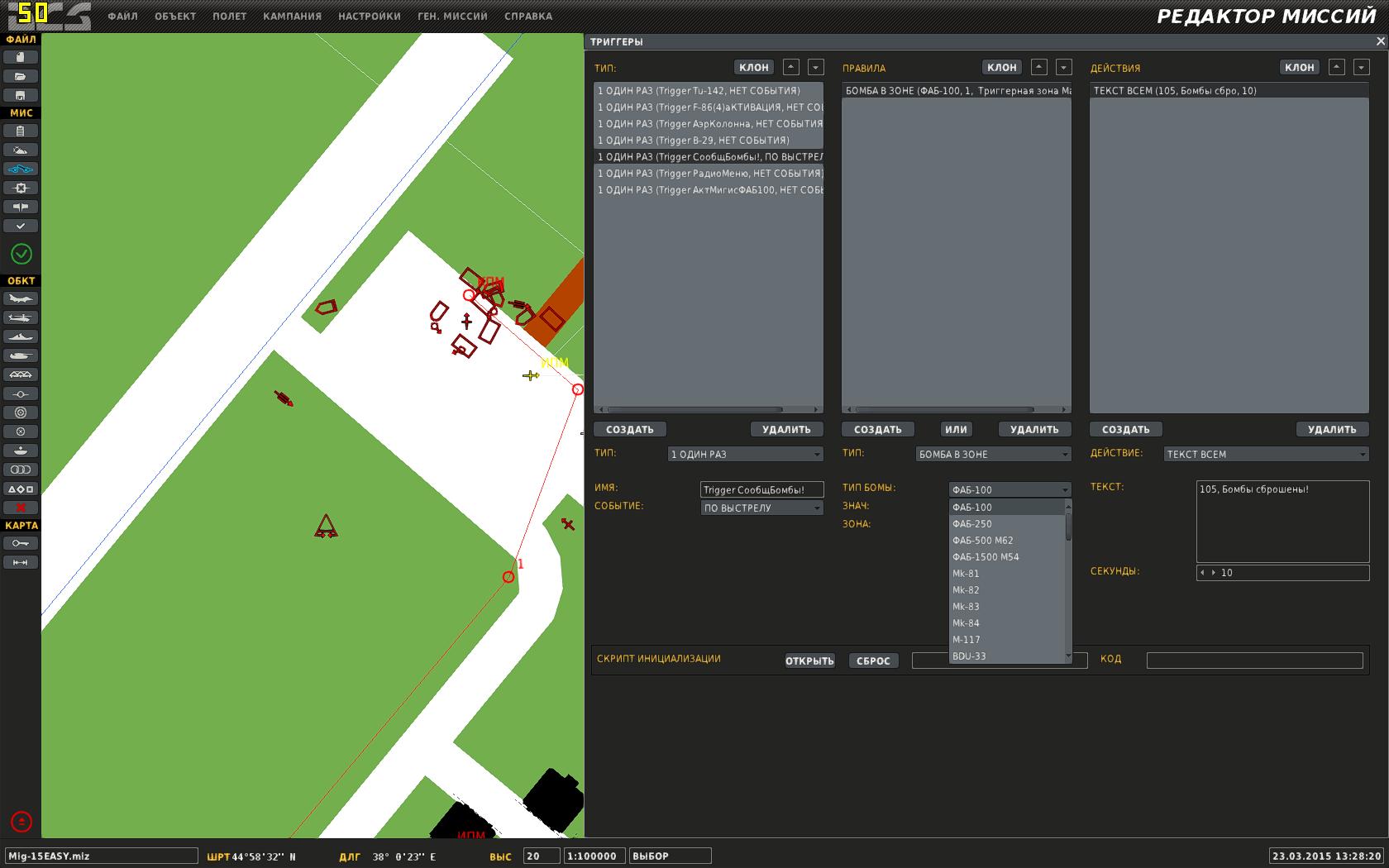Open the СПРАВКА menu

[528, 16]
